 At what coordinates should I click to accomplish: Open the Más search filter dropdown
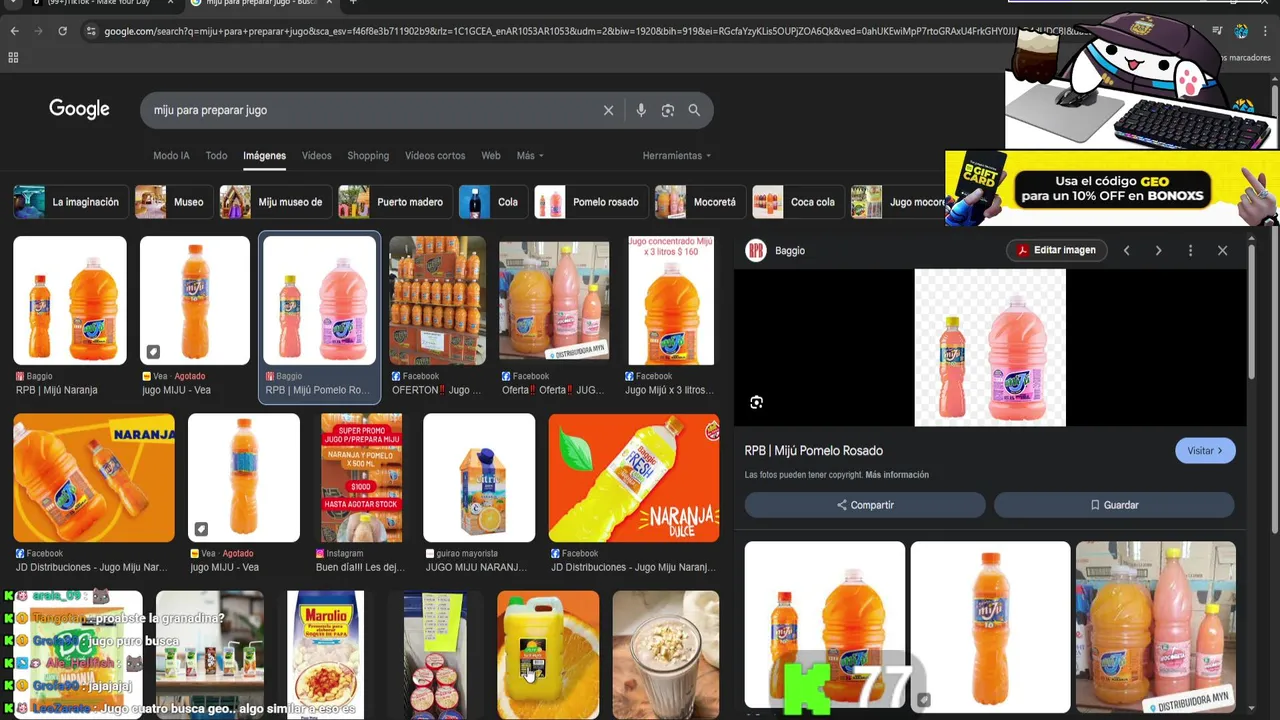(x=530, y=156)
